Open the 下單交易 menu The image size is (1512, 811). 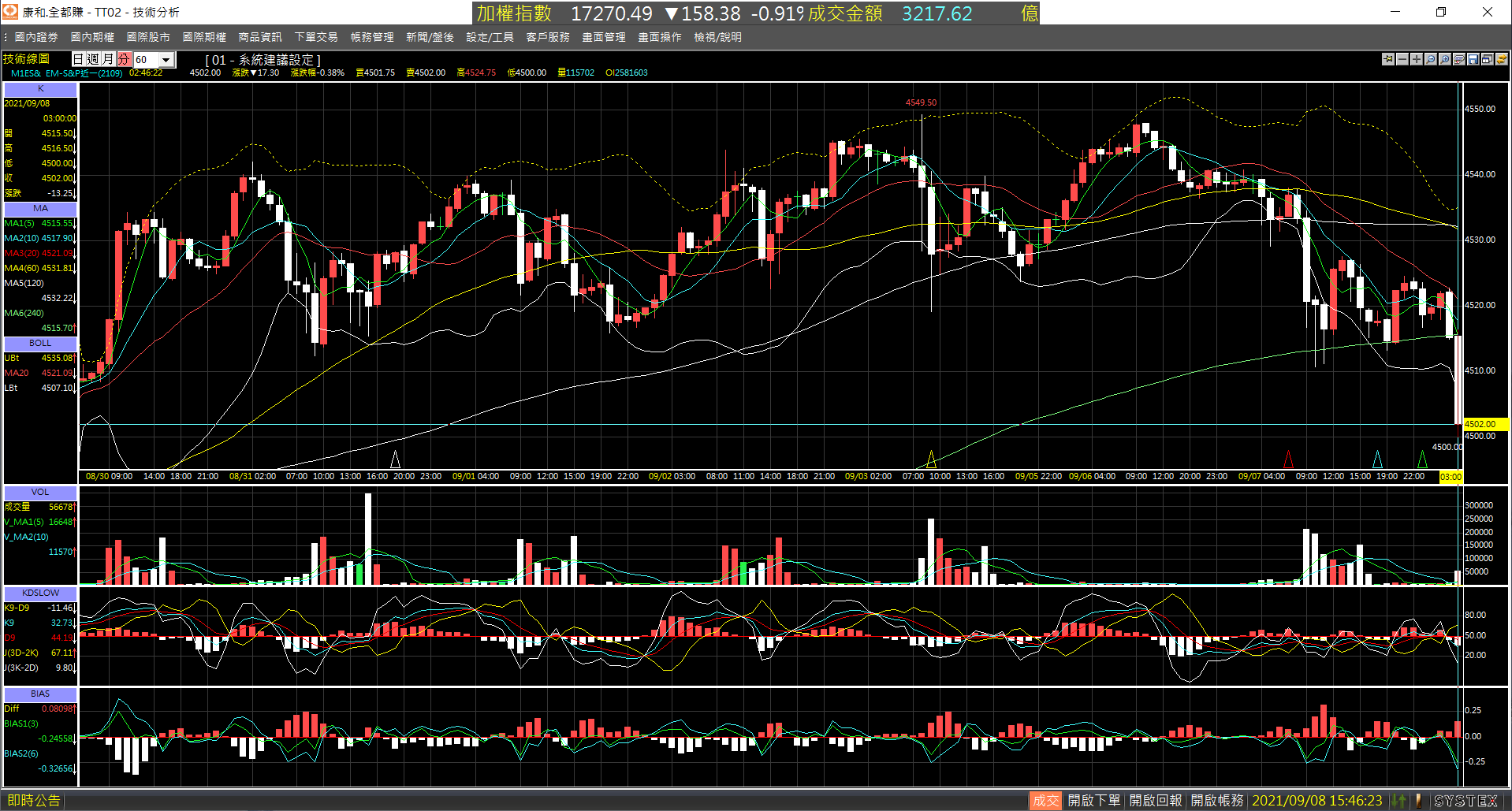[316, 37]
